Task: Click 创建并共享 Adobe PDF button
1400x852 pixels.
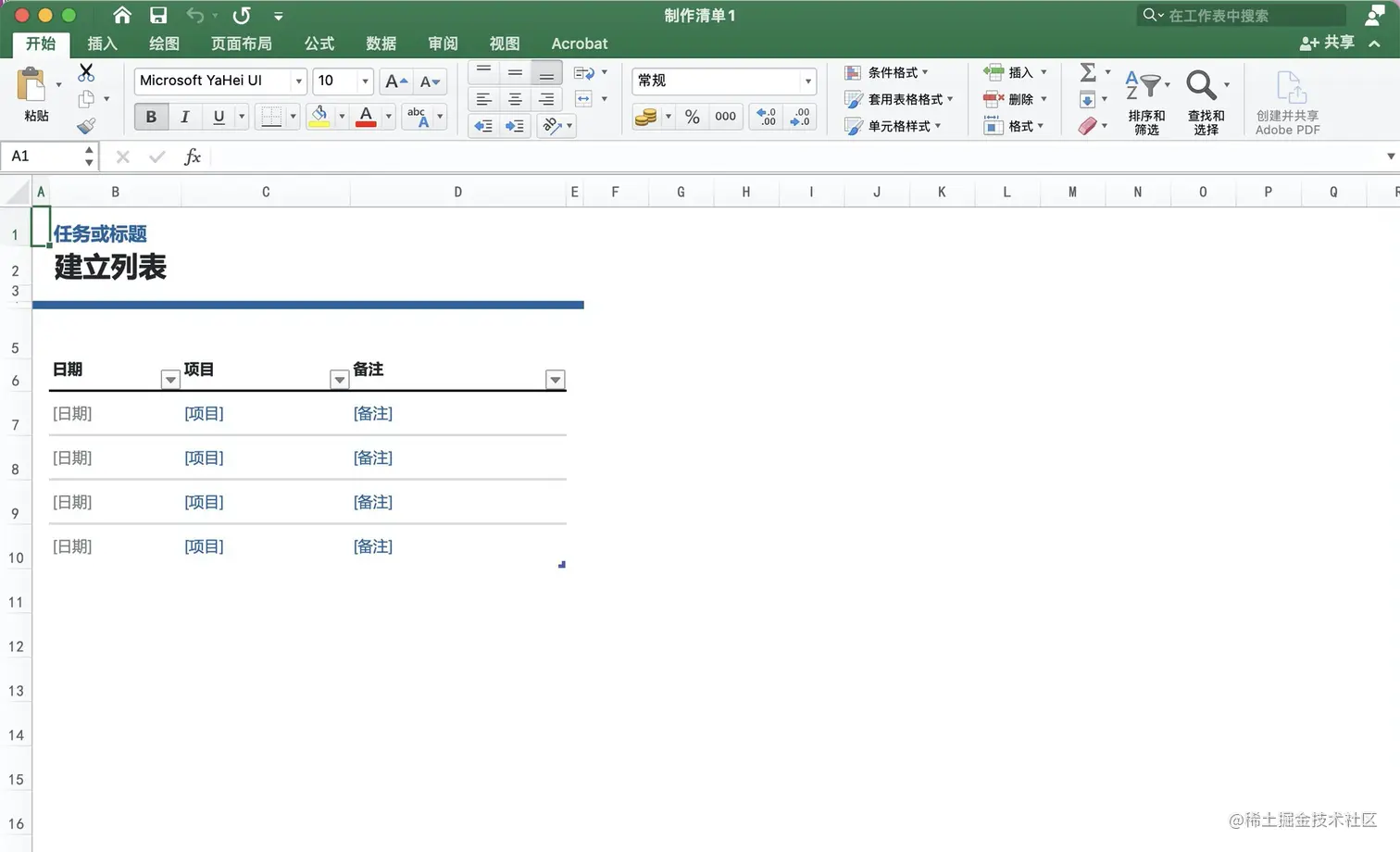Action: pos(1287,102)
